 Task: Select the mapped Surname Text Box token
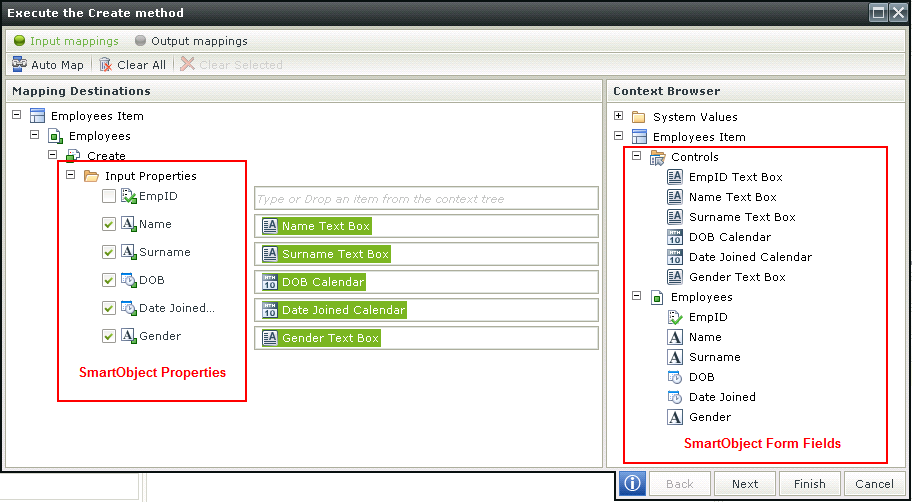point(326,254)
